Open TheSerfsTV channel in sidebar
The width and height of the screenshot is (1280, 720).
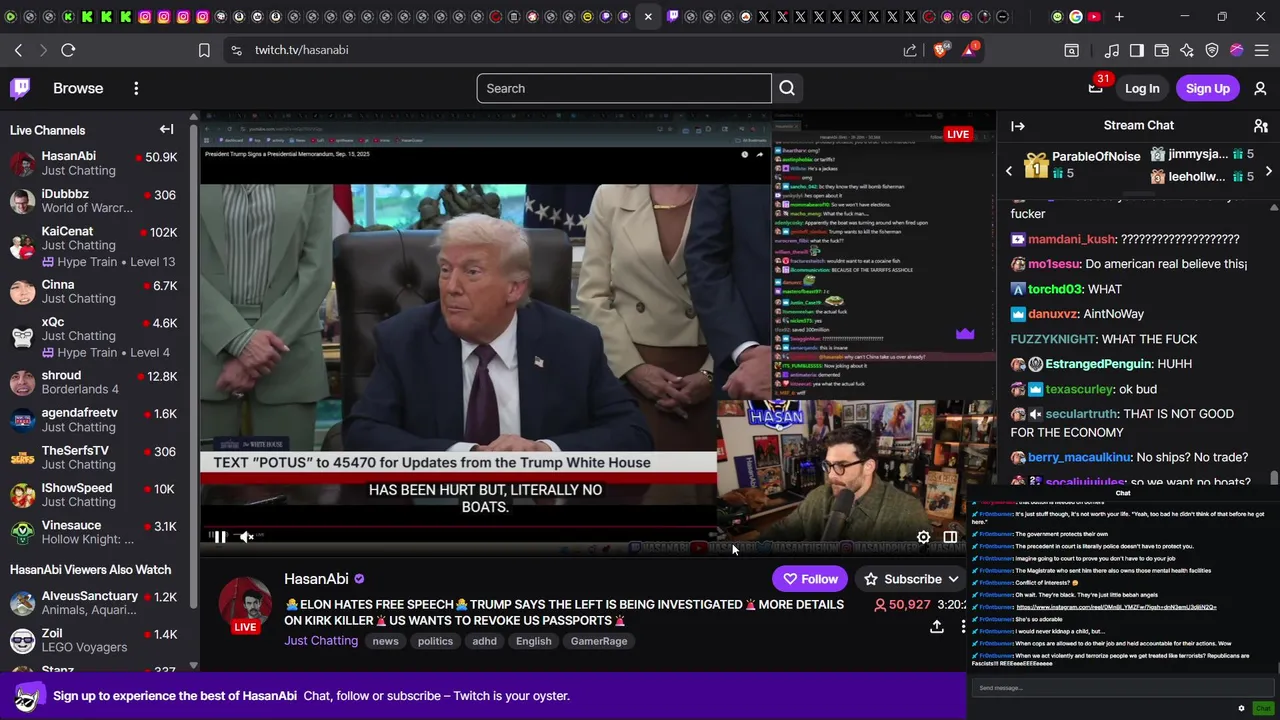click(x=95, y=457)
